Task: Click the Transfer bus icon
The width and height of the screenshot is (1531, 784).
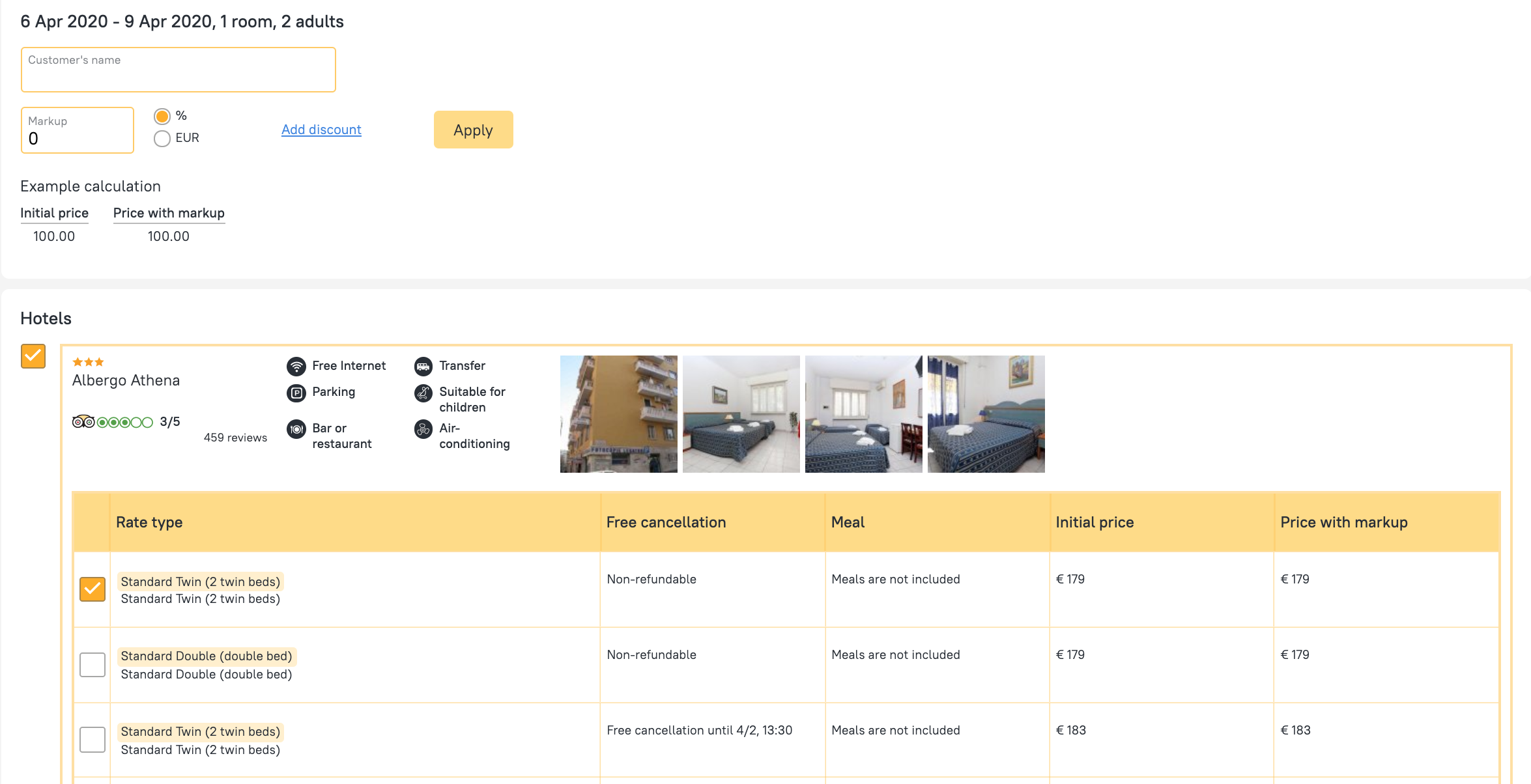Action: click(423, 366)
